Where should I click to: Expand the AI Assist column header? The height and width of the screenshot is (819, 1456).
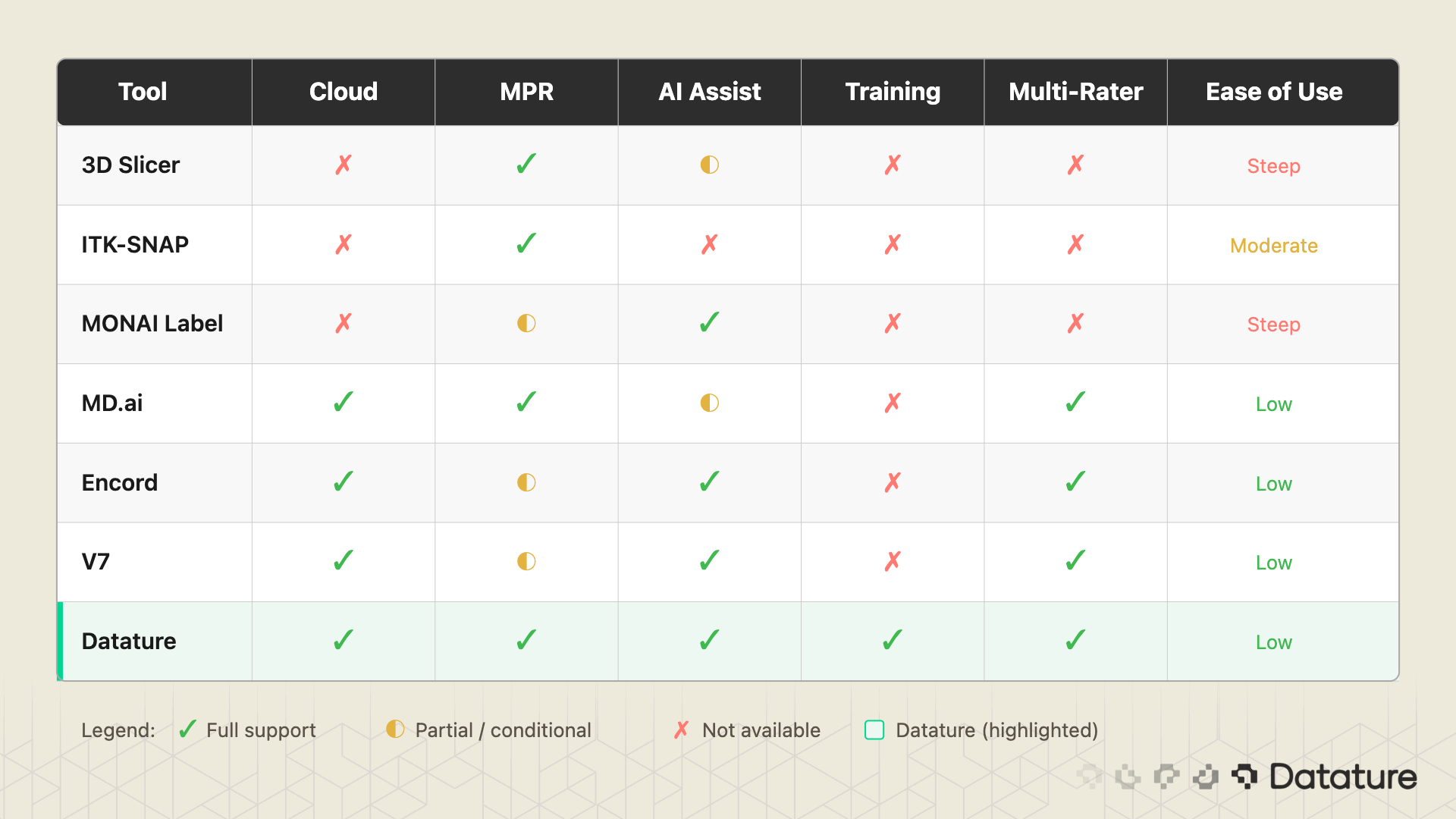[x=709, y=92]
